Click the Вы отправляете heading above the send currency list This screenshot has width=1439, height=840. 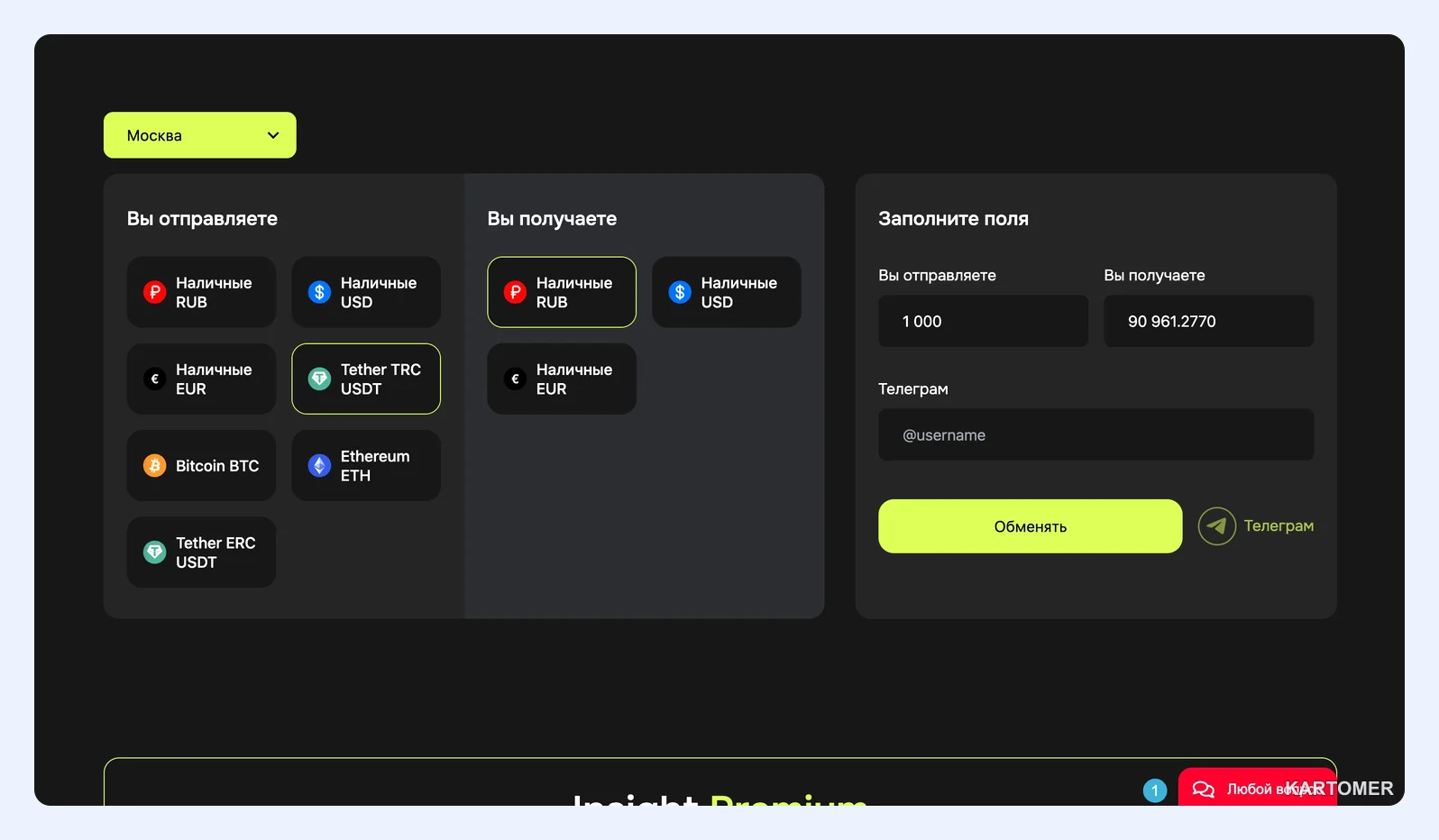(202, 219)
